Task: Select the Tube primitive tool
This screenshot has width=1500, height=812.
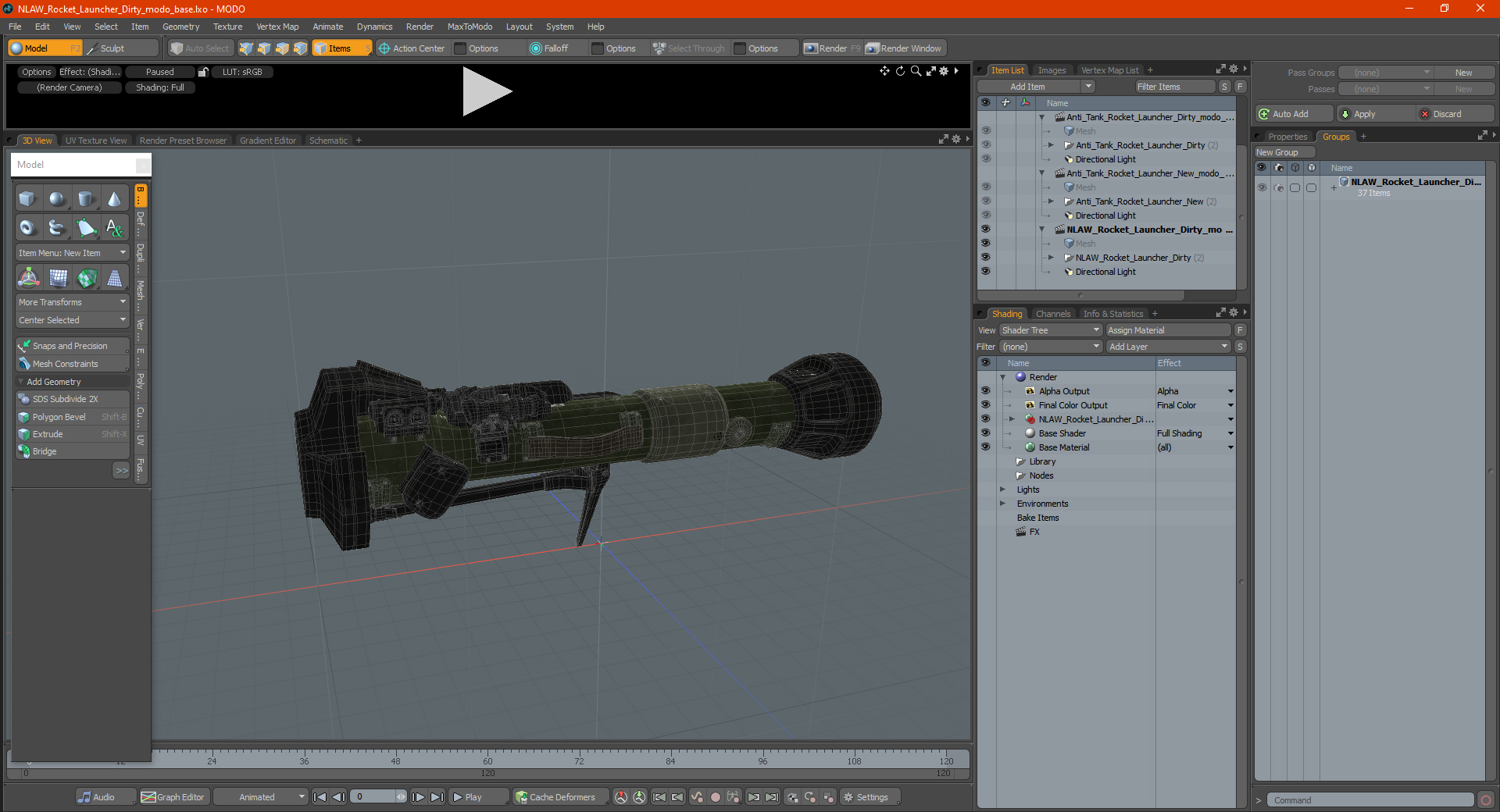Action: coord(57,228)
